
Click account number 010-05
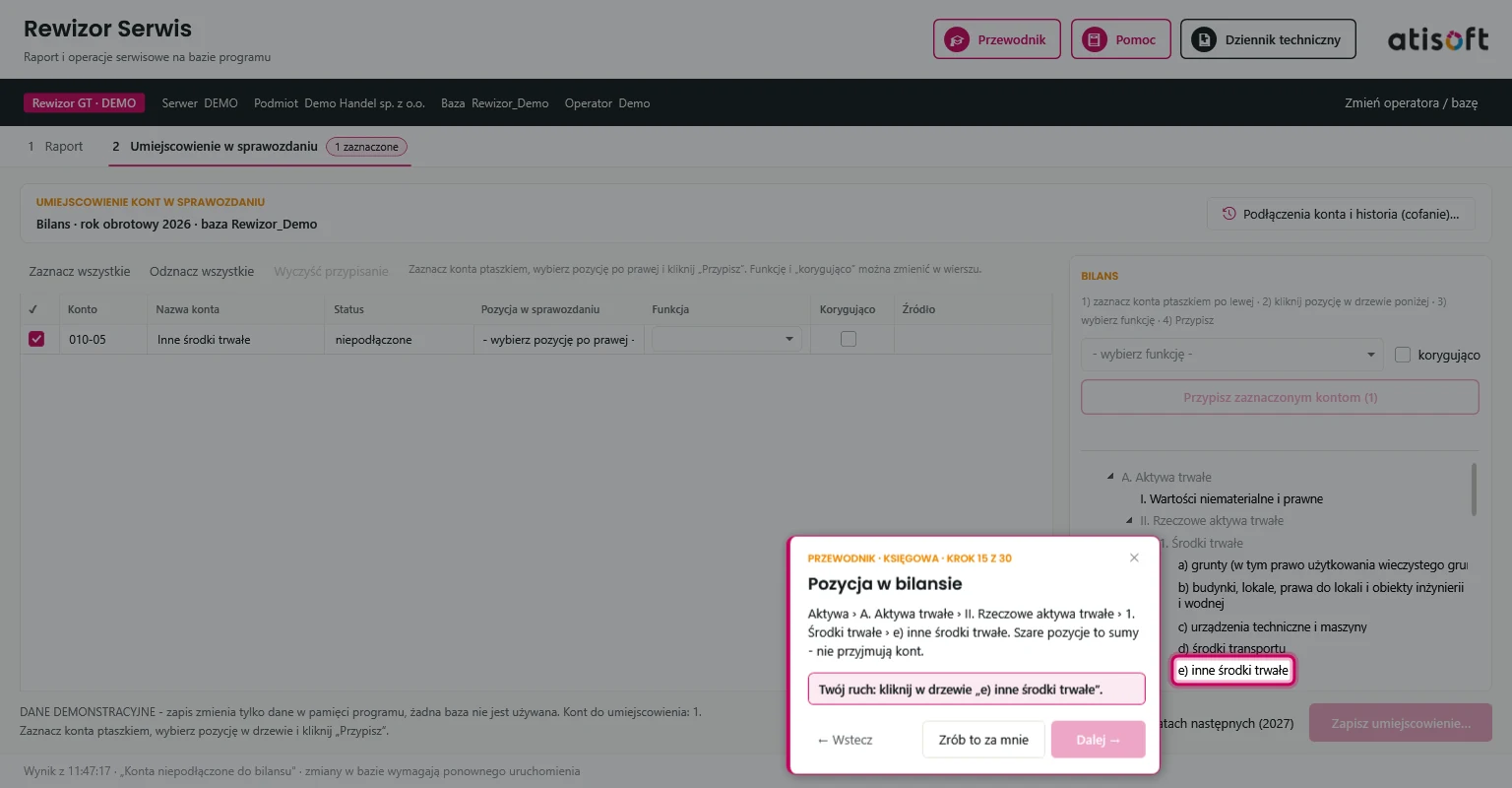pos(88,339)
